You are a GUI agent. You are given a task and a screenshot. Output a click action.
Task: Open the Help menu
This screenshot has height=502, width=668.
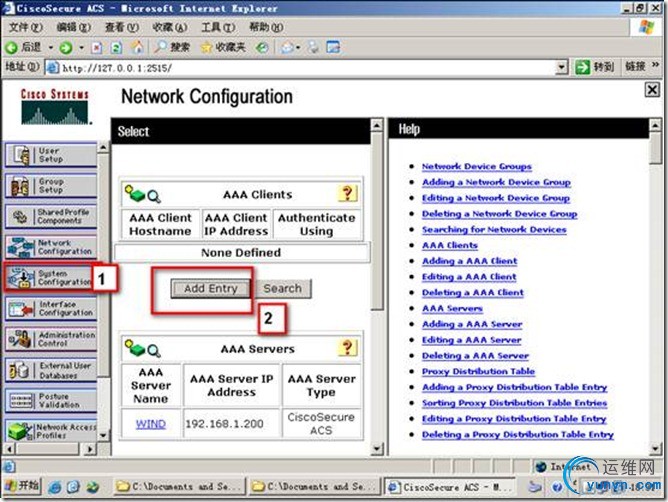coord(266,27)
